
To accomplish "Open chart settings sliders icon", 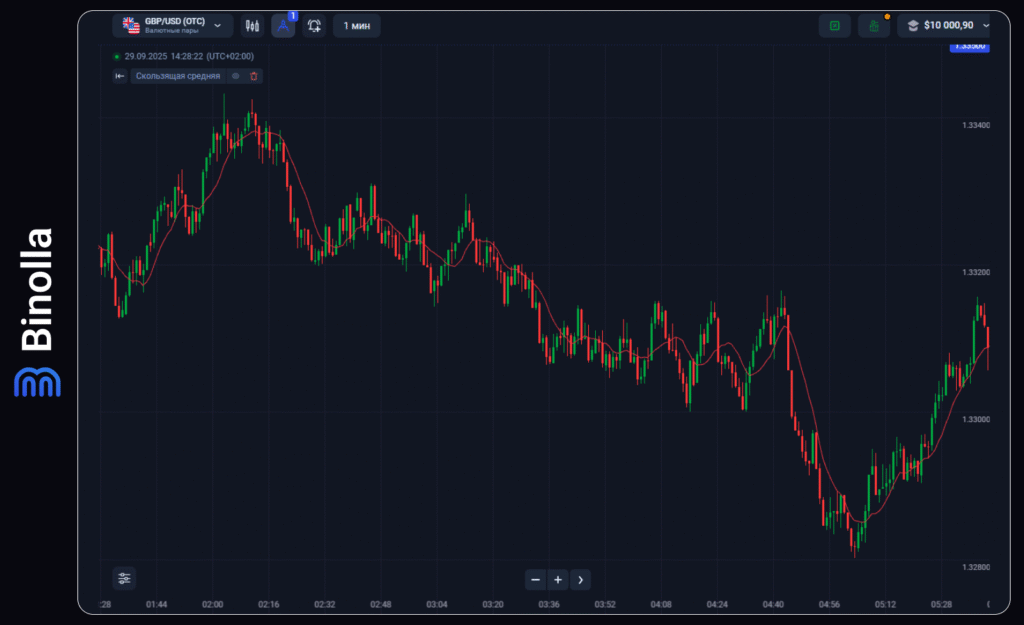I will click(x=124, y=578).
